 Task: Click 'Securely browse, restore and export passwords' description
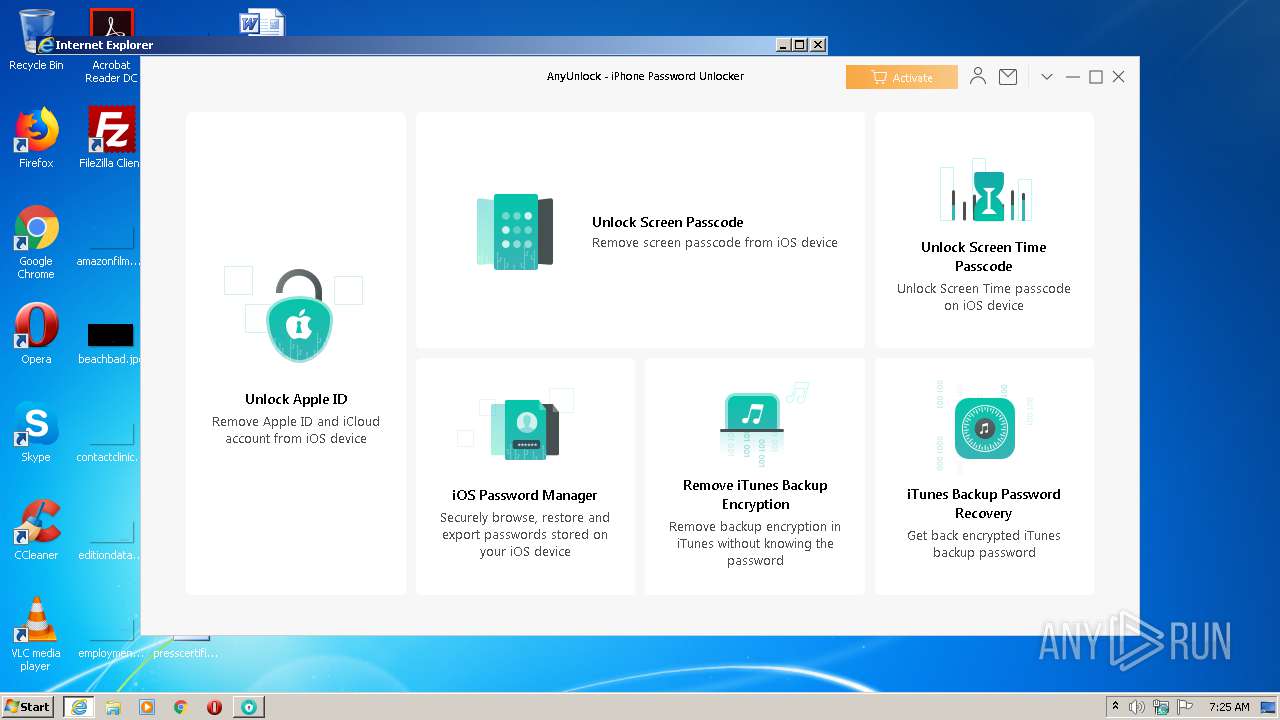pyautogui.click(x=525, y=534)
